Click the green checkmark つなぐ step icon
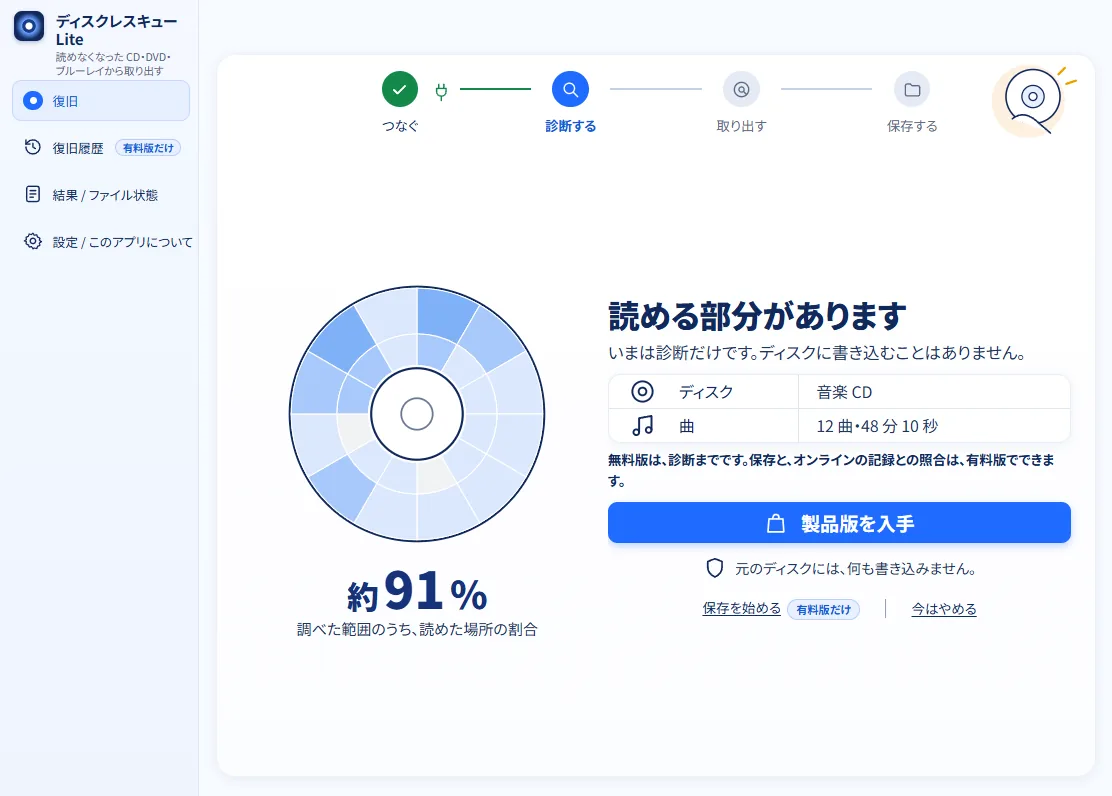This screenshot has height=796, width=1112. click(400, 89)
